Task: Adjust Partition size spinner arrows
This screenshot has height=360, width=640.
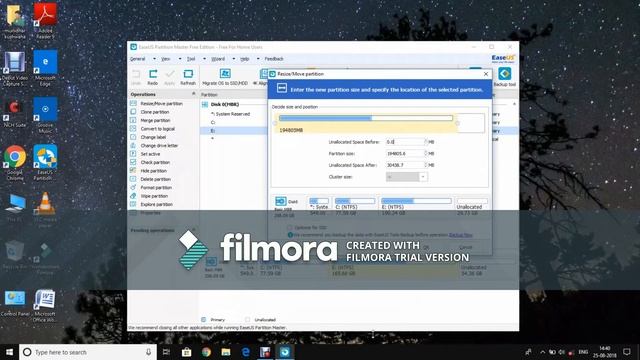Action: [426, 153]
